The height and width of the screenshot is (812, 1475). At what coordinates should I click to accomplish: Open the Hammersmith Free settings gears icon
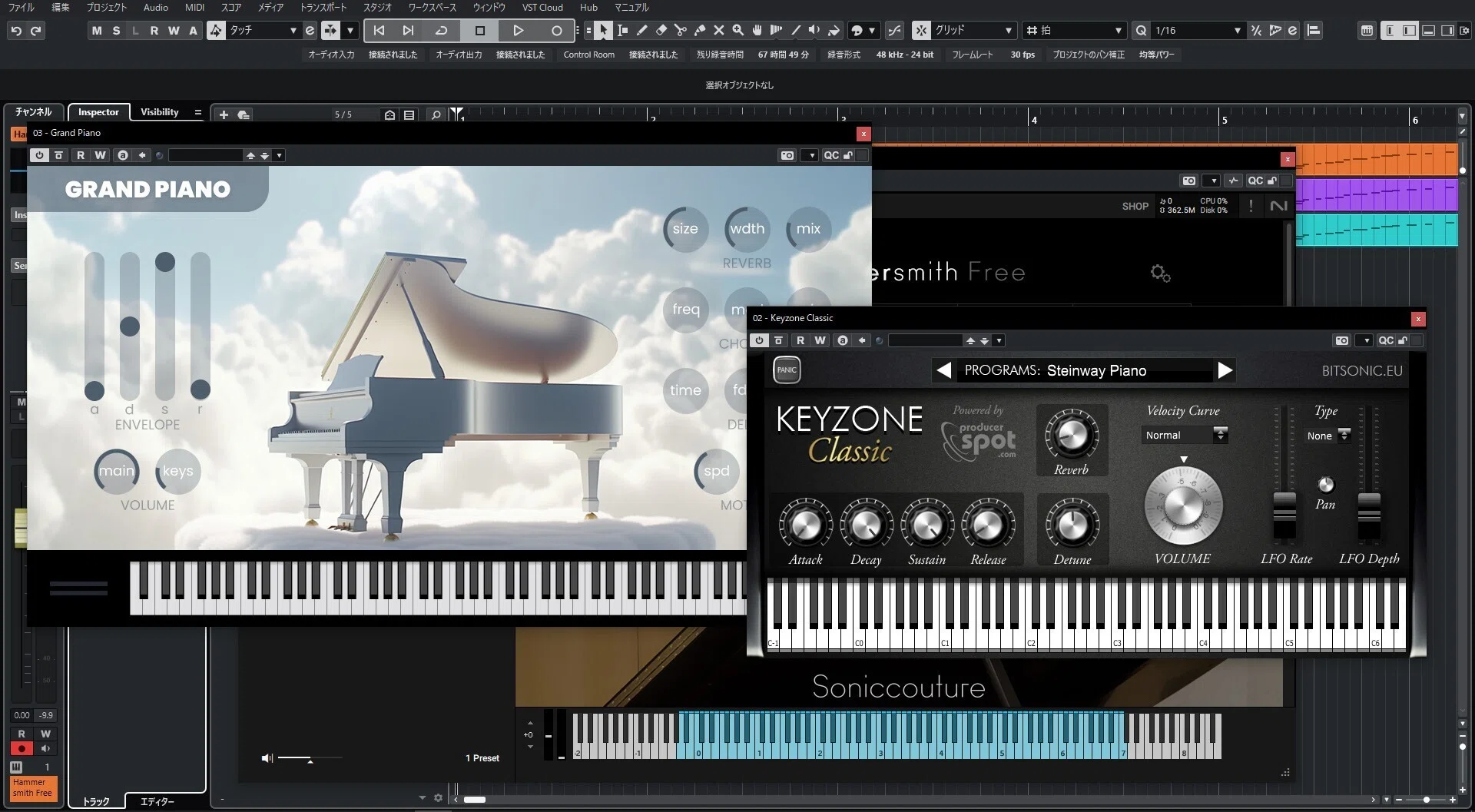coord(1160,273)
